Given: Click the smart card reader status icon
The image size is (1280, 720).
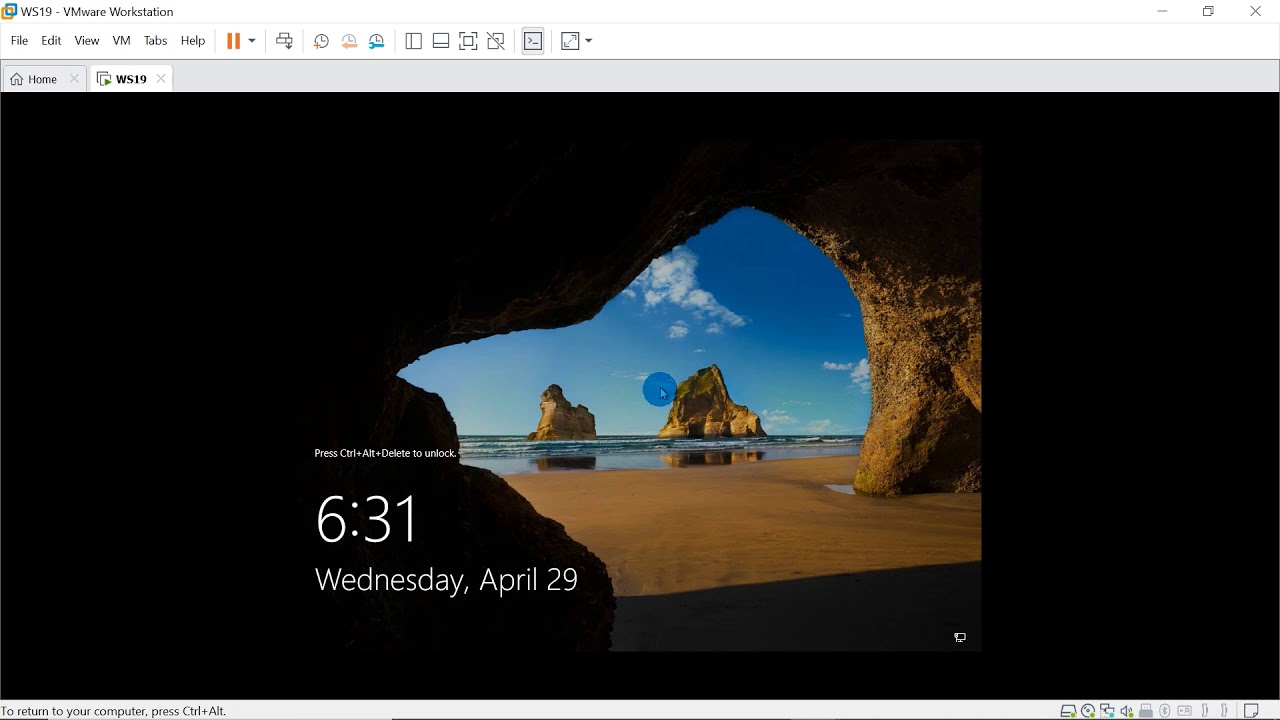Looking at the screenshot, I should (1185, 711).
